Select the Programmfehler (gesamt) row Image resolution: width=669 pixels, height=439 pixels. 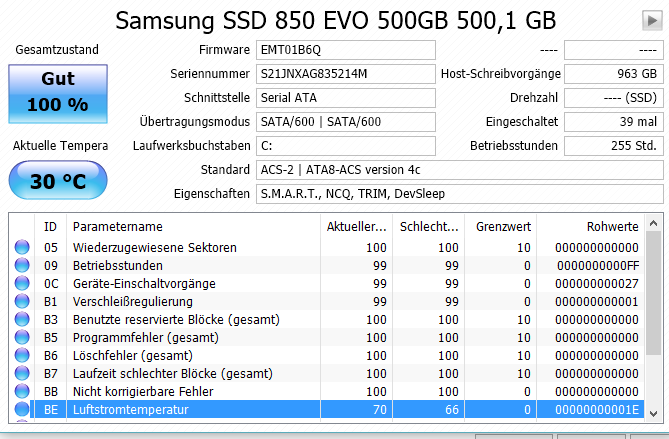pyautogui.click(x=326, y=337)
